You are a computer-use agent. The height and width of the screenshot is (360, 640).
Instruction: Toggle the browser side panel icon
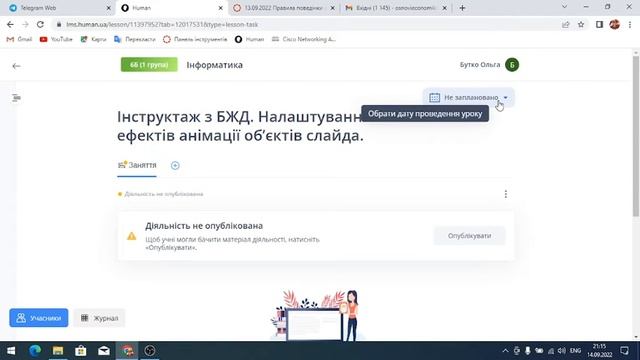coord(599,24)
